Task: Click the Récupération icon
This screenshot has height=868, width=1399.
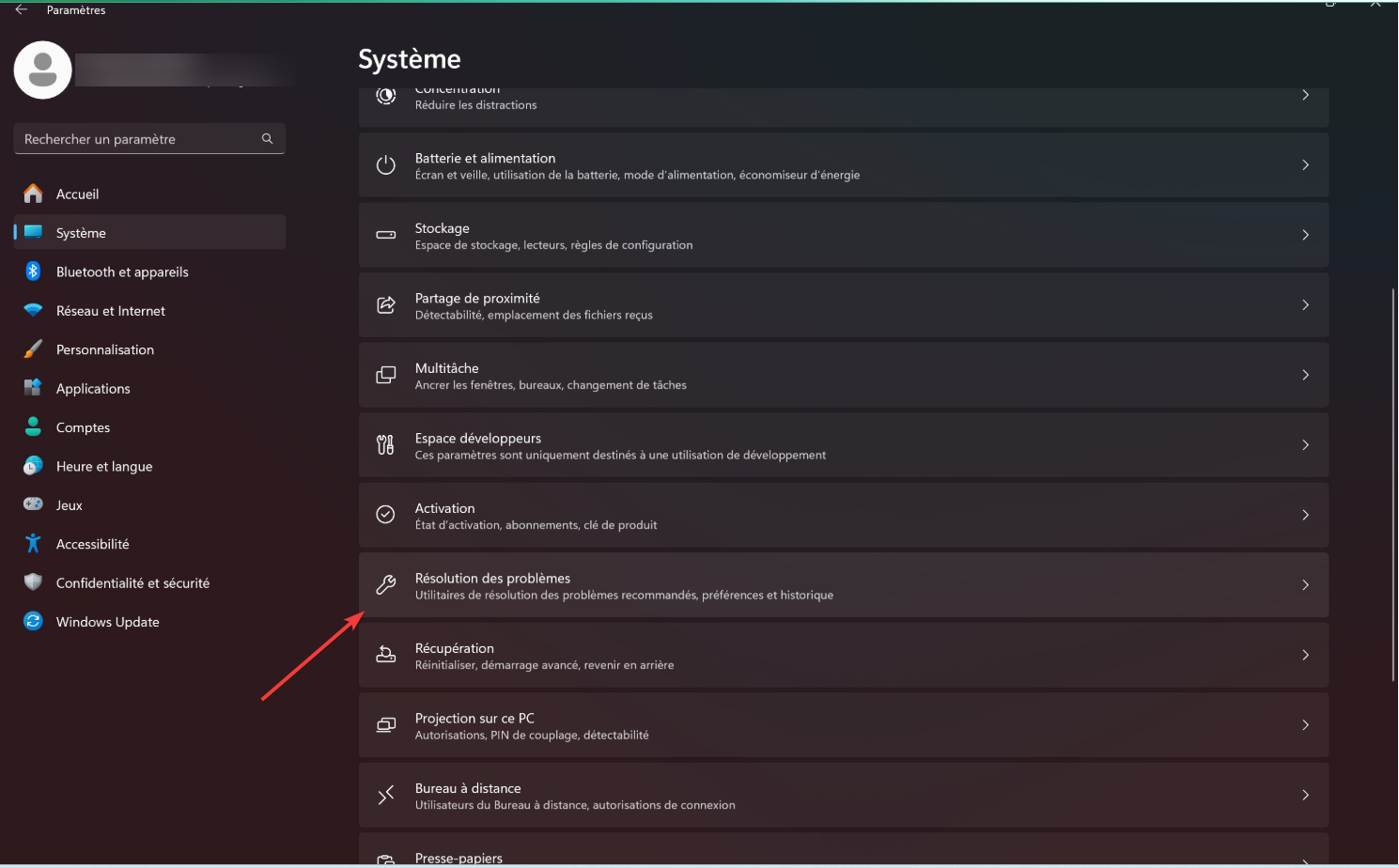Action: [x=386, y=655]
